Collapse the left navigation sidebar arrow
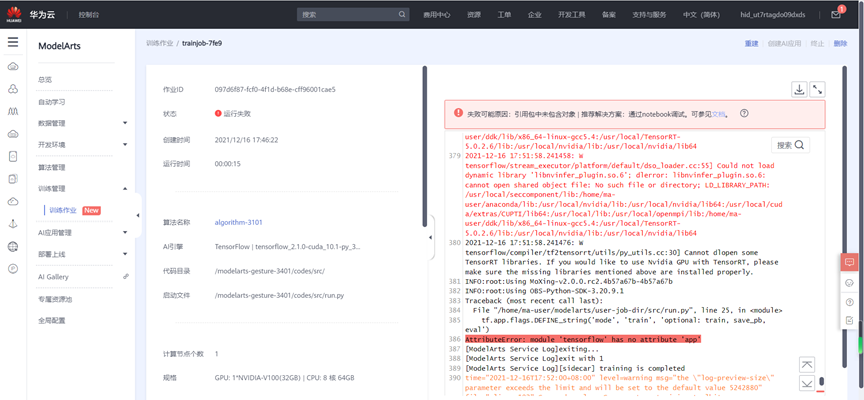The image size is (864, 400). click(x=138, y=215)
